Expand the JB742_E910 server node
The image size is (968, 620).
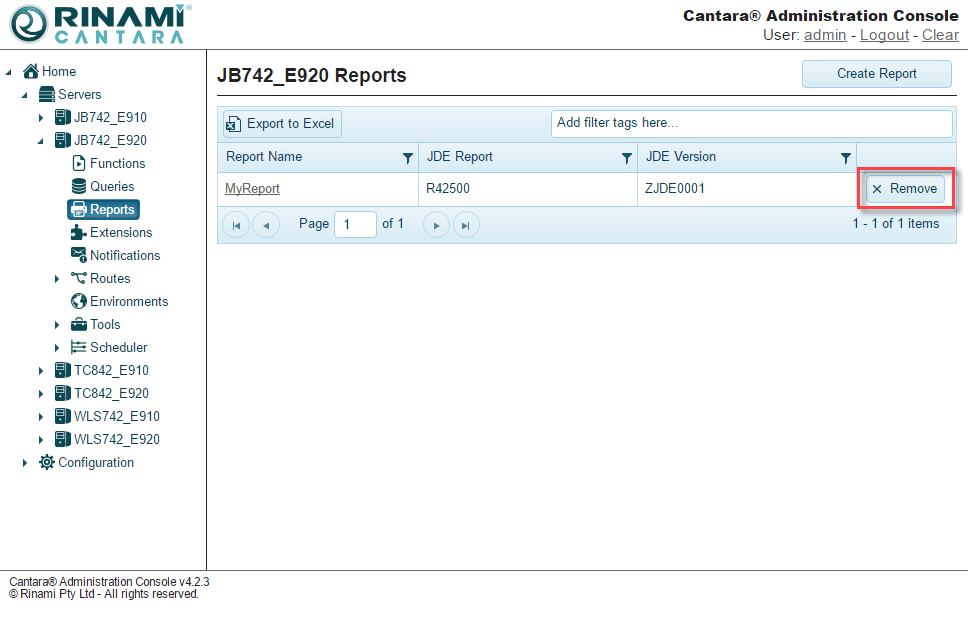41,118
